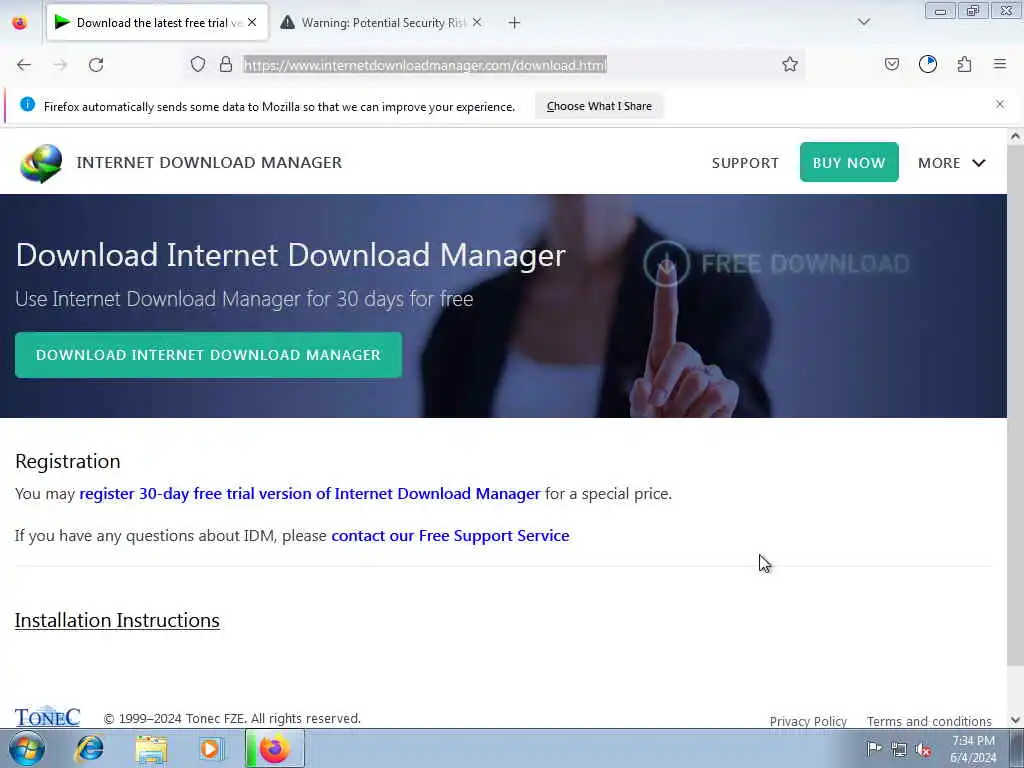Click the Choose What I Share button
The image size is (1024, 768).
[599, 106]
